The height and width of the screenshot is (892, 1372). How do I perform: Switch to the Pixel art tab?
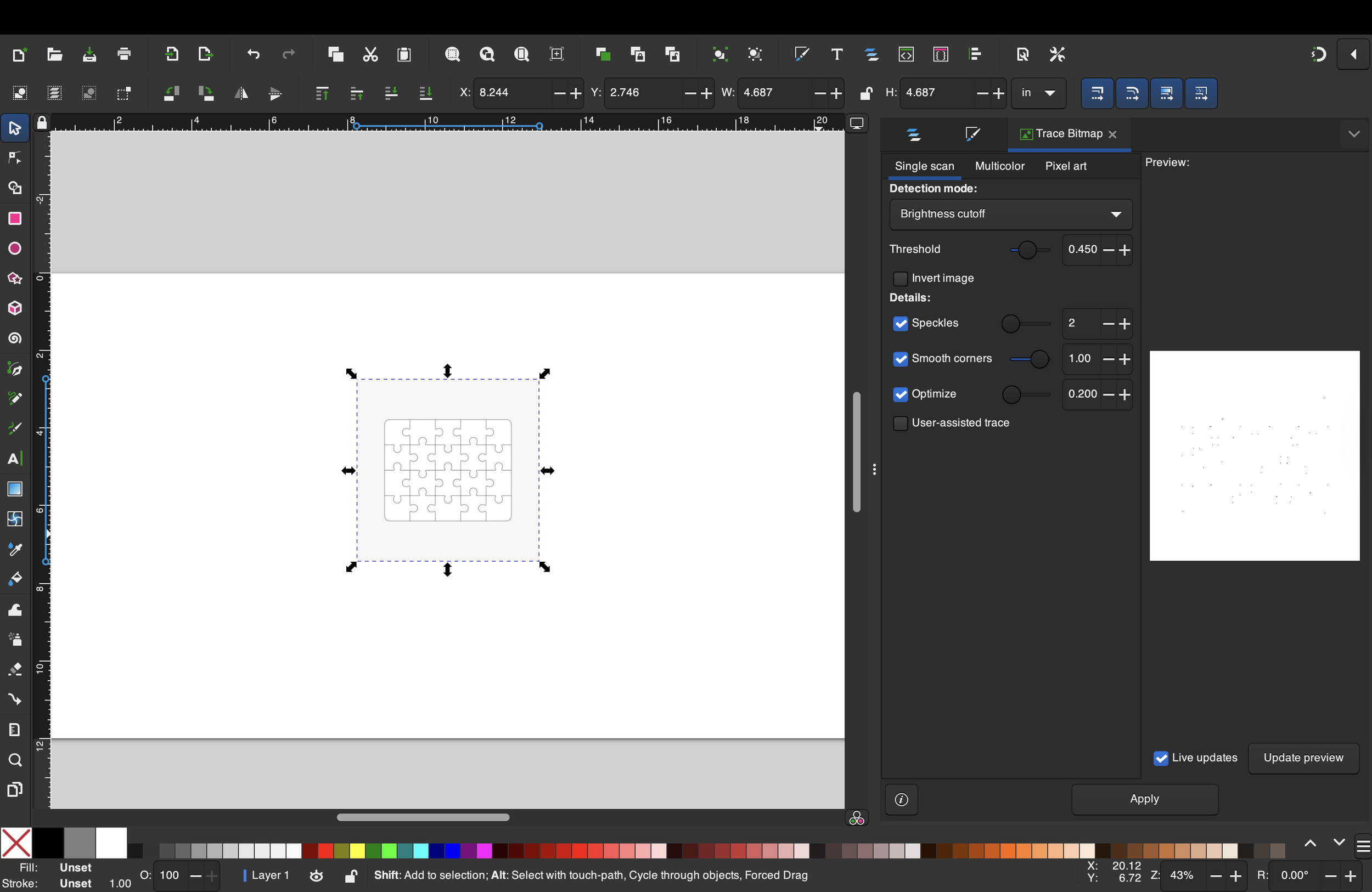1065,166
